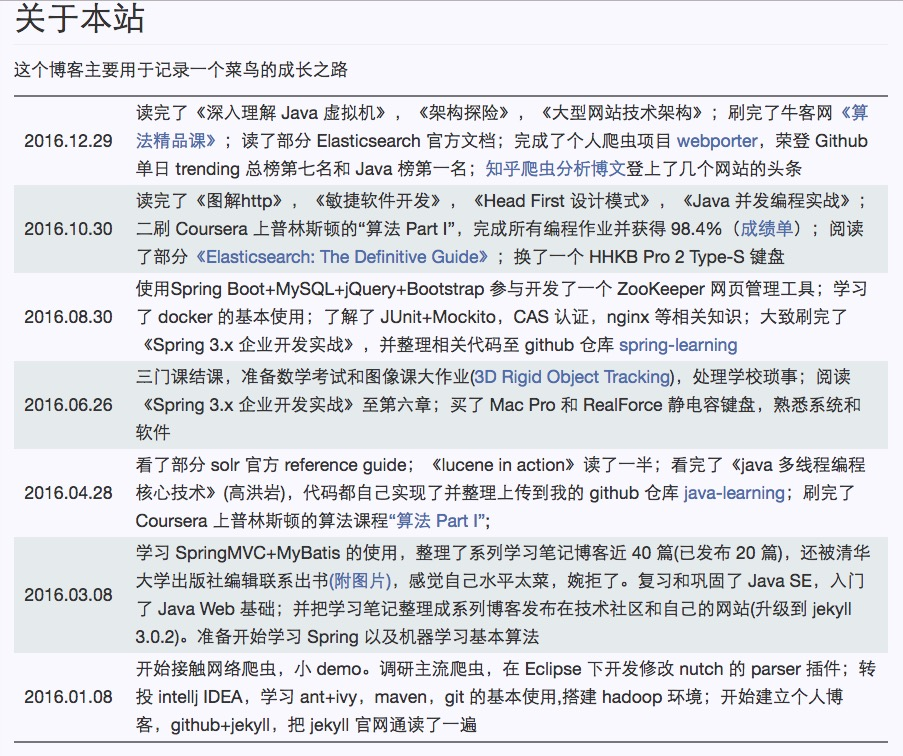Open Elasticsearch: The Definitive Guide link
903x756 pixels.
point(343,257)
